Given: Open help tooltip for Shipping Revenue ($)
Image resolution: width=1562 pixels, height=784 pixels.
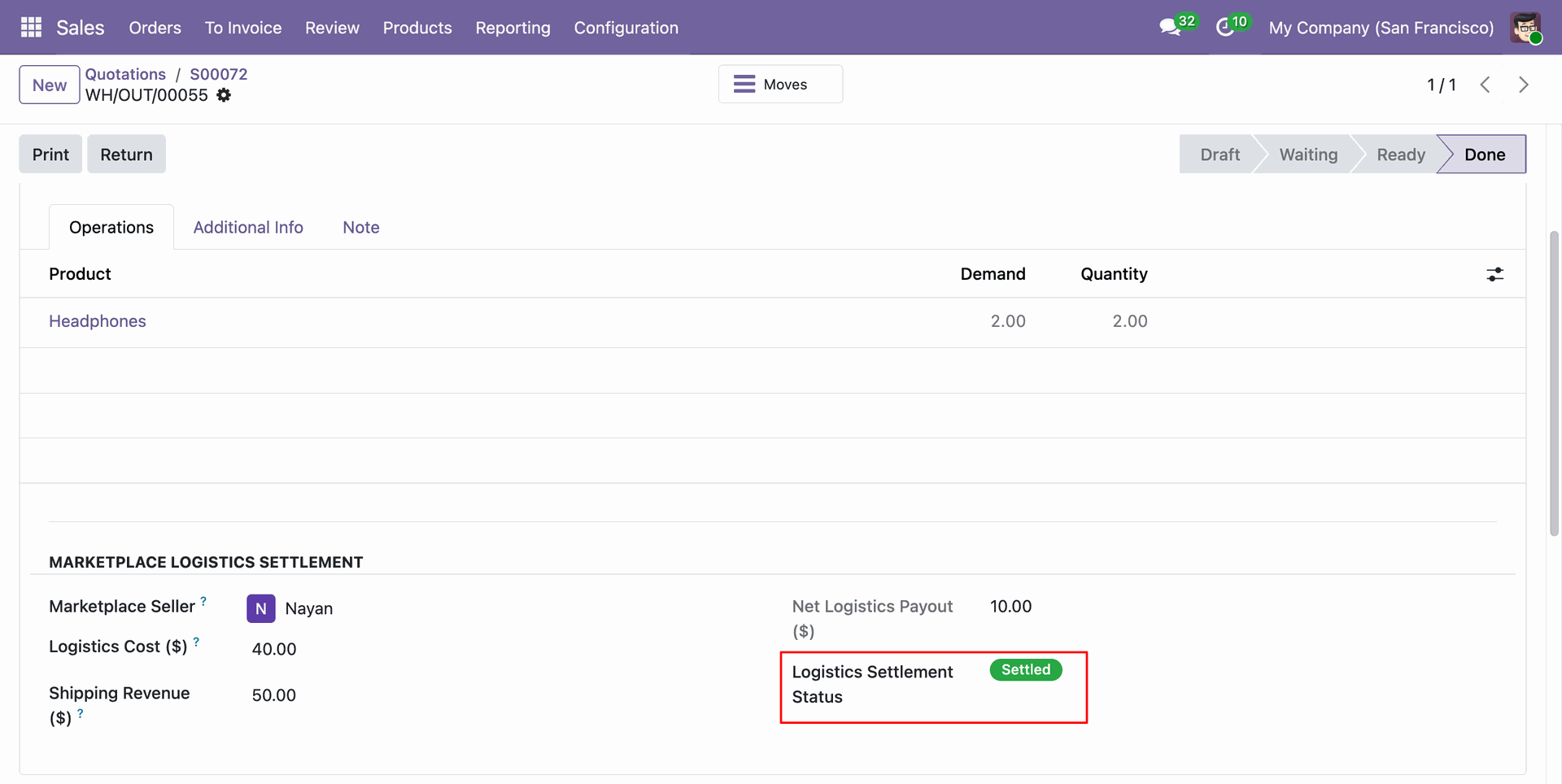Looking at the screenshot, I should [x=80, y=713].
